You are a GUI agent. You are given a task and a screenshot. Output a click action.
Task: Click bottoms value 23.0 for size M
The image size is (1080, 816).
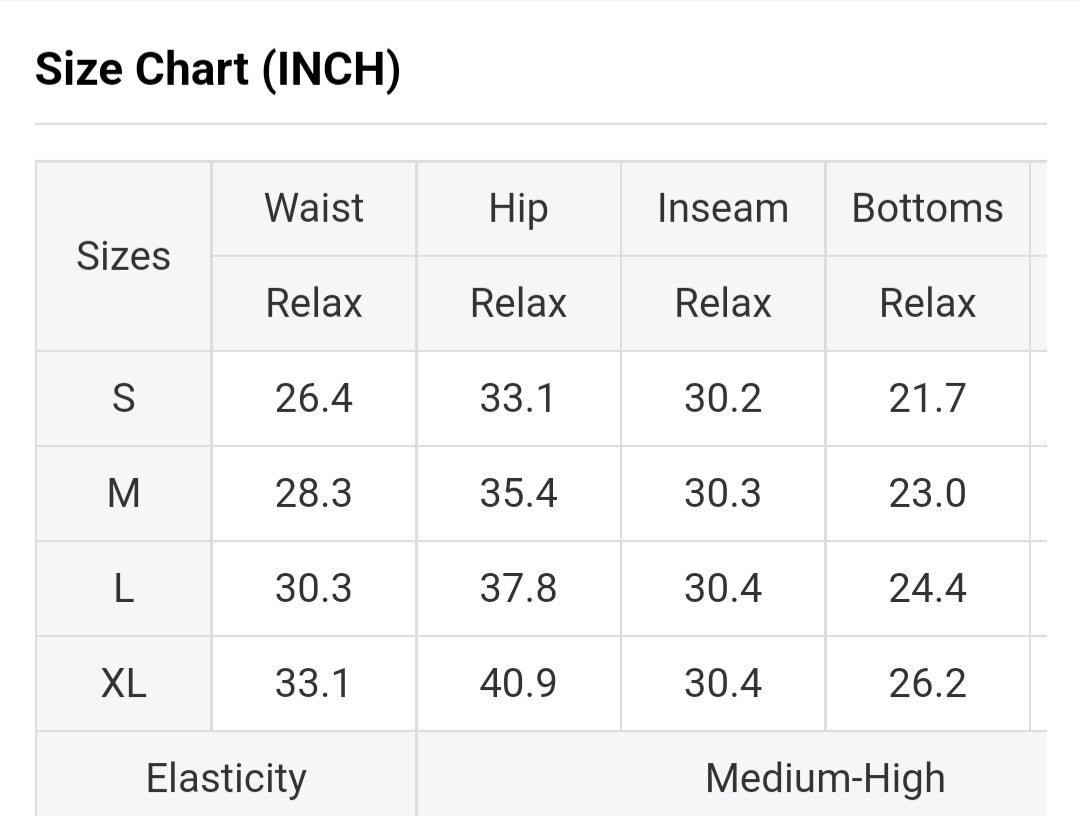[x=927, y=493]
